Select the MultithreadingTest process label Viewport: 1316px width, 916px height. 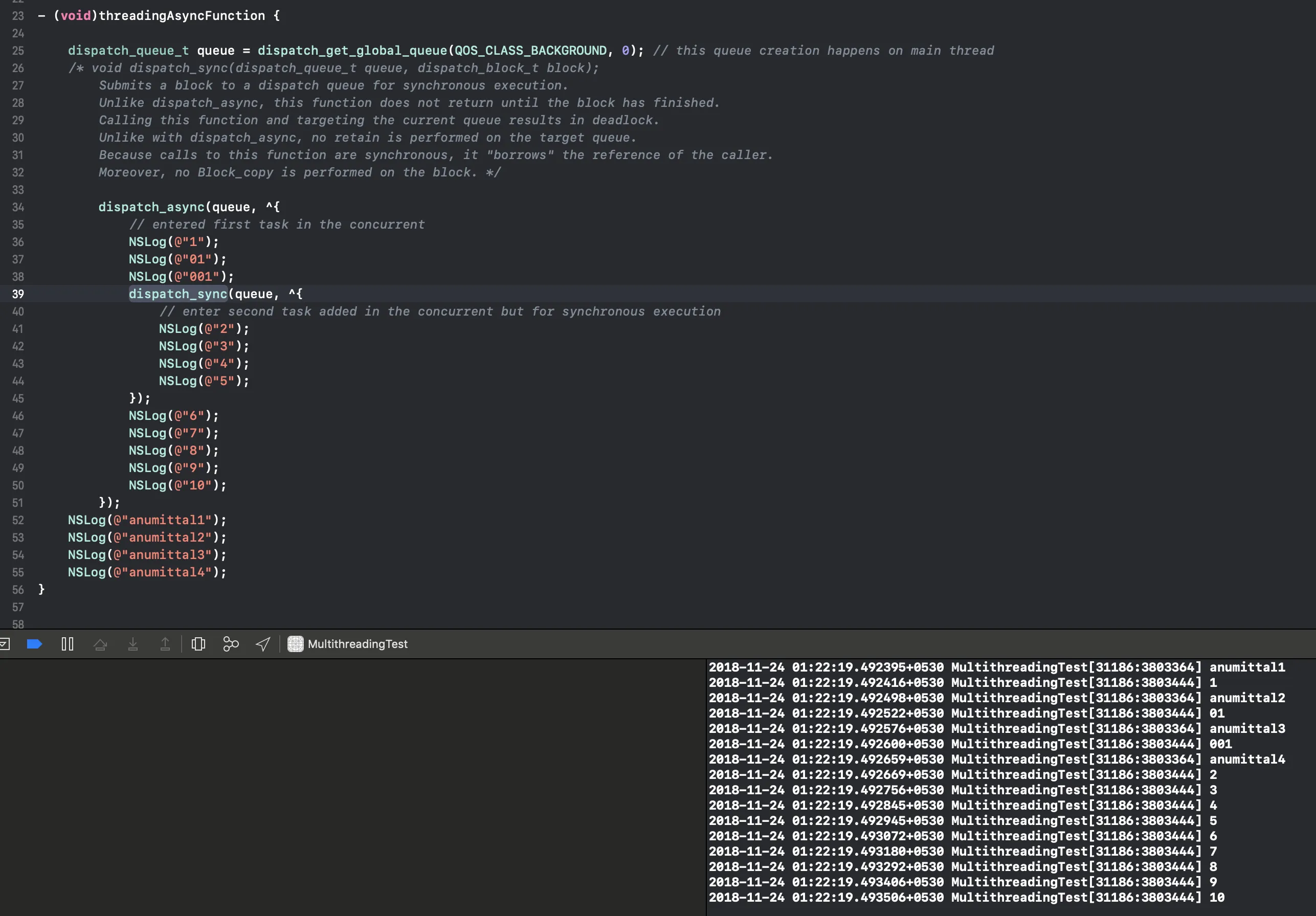tap(358, 644)
